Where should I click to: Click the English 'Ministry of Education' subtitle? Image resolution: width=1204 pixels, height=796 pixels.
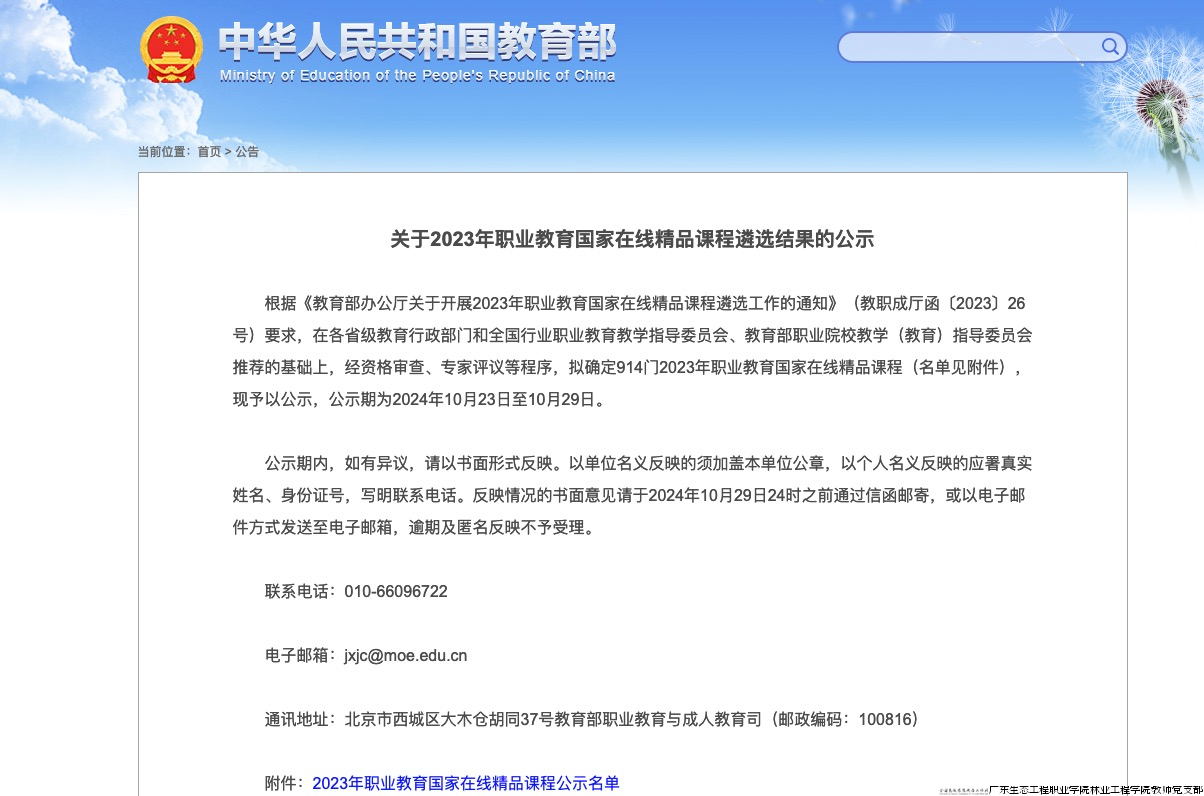point(417,76)
